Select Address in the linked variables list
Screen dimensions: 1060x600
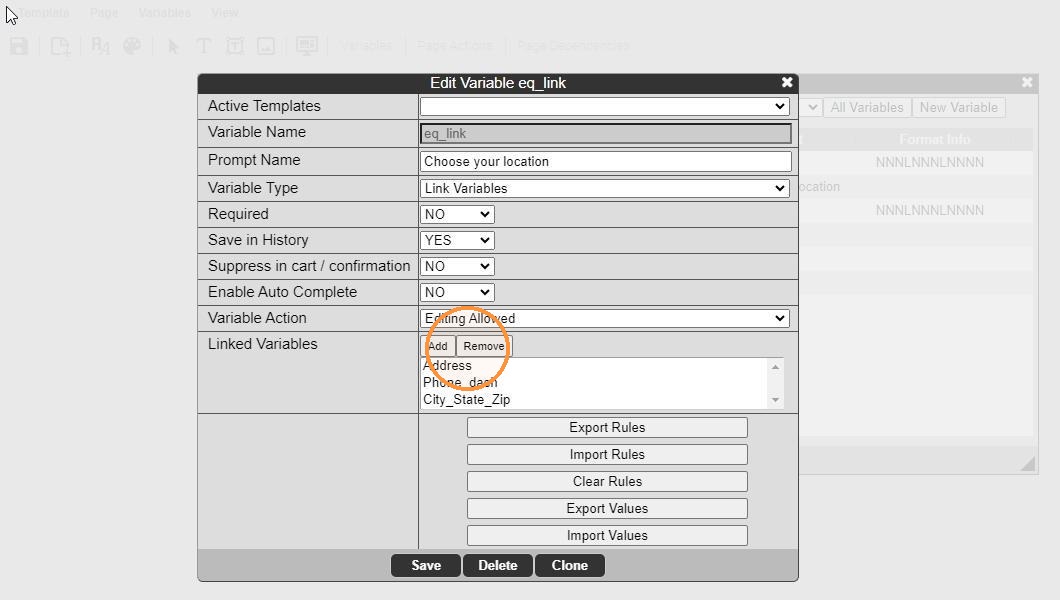(x=448, y=366)
